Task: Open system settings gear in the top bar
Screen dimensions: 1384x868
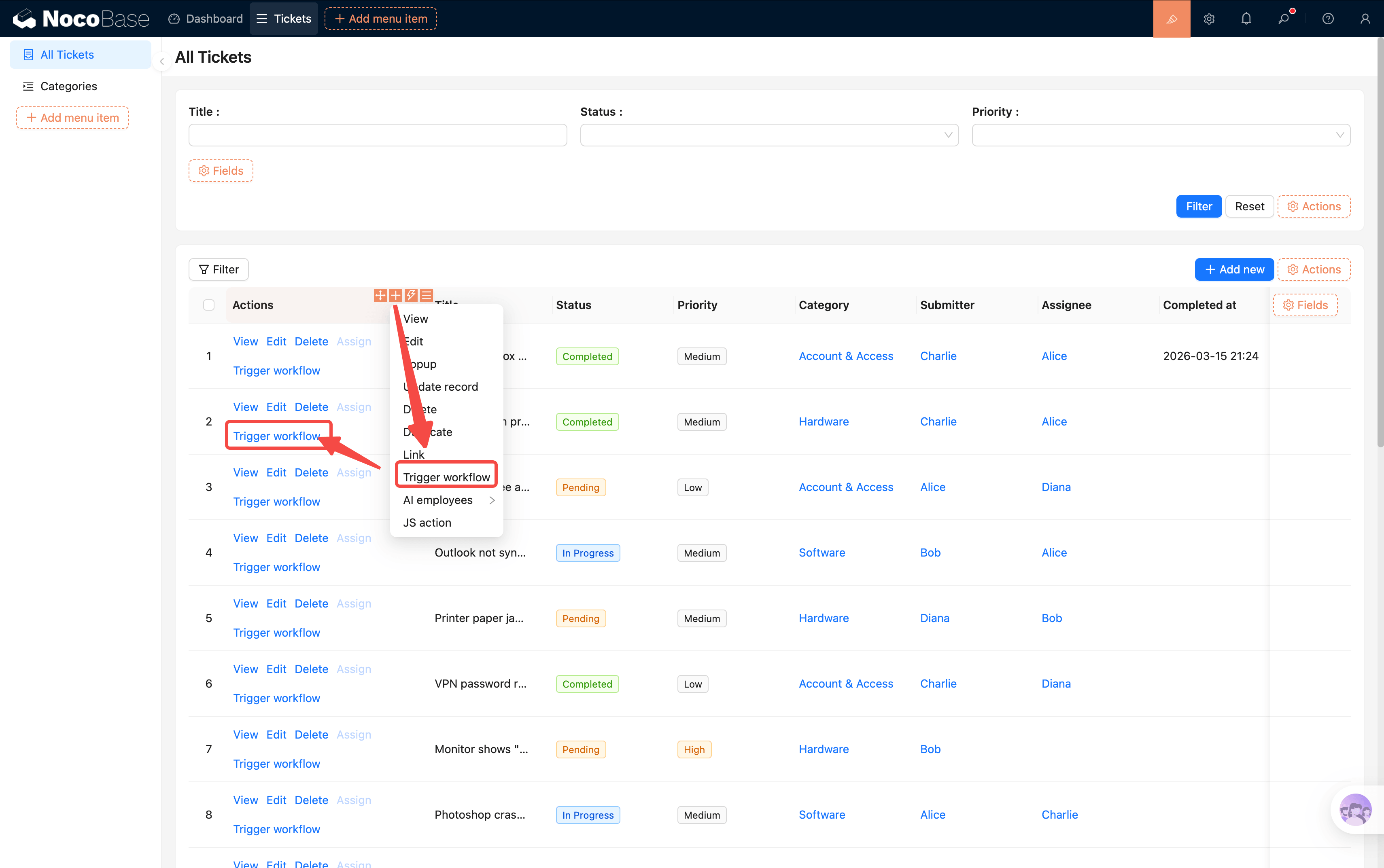Action: click(x=1209, y=19)
